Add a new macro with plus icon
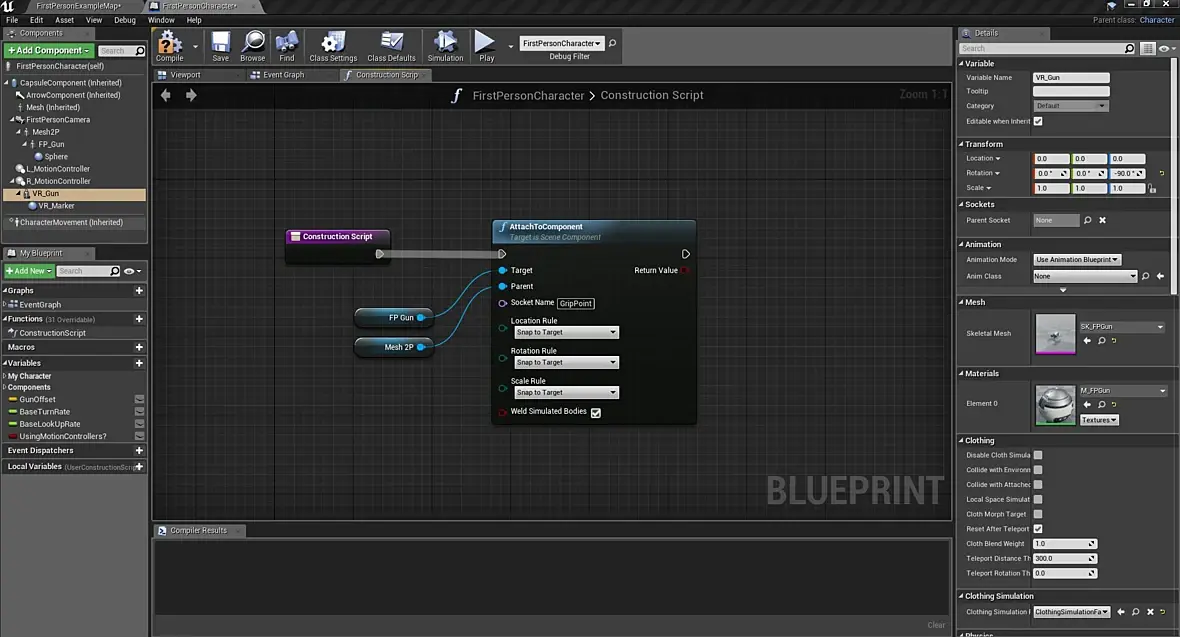Image resolution: width=1180 pixels, height=637 pixels. 139,347
